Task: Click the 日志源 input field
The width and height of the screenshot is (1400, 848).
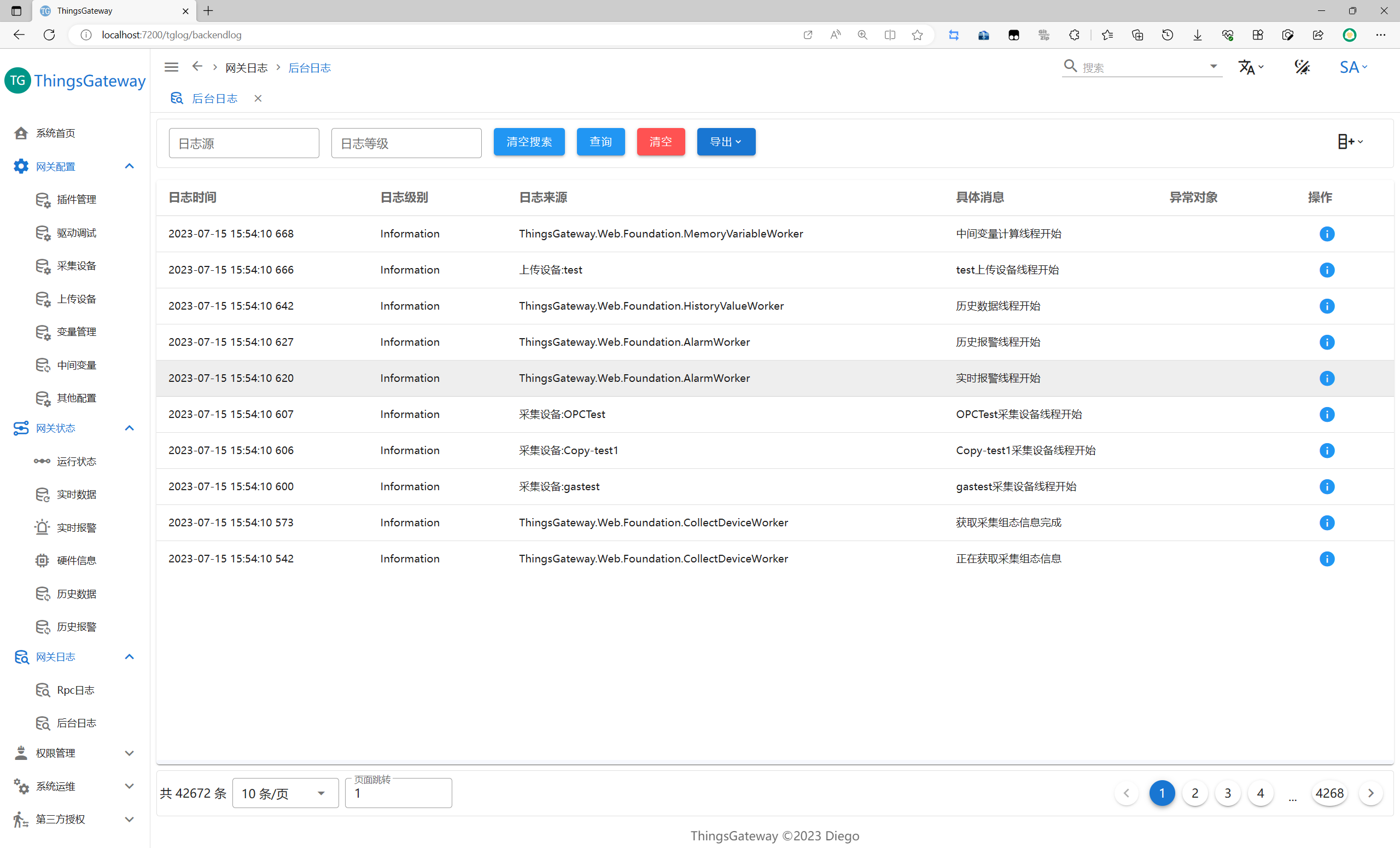Action: click(244, 143)
